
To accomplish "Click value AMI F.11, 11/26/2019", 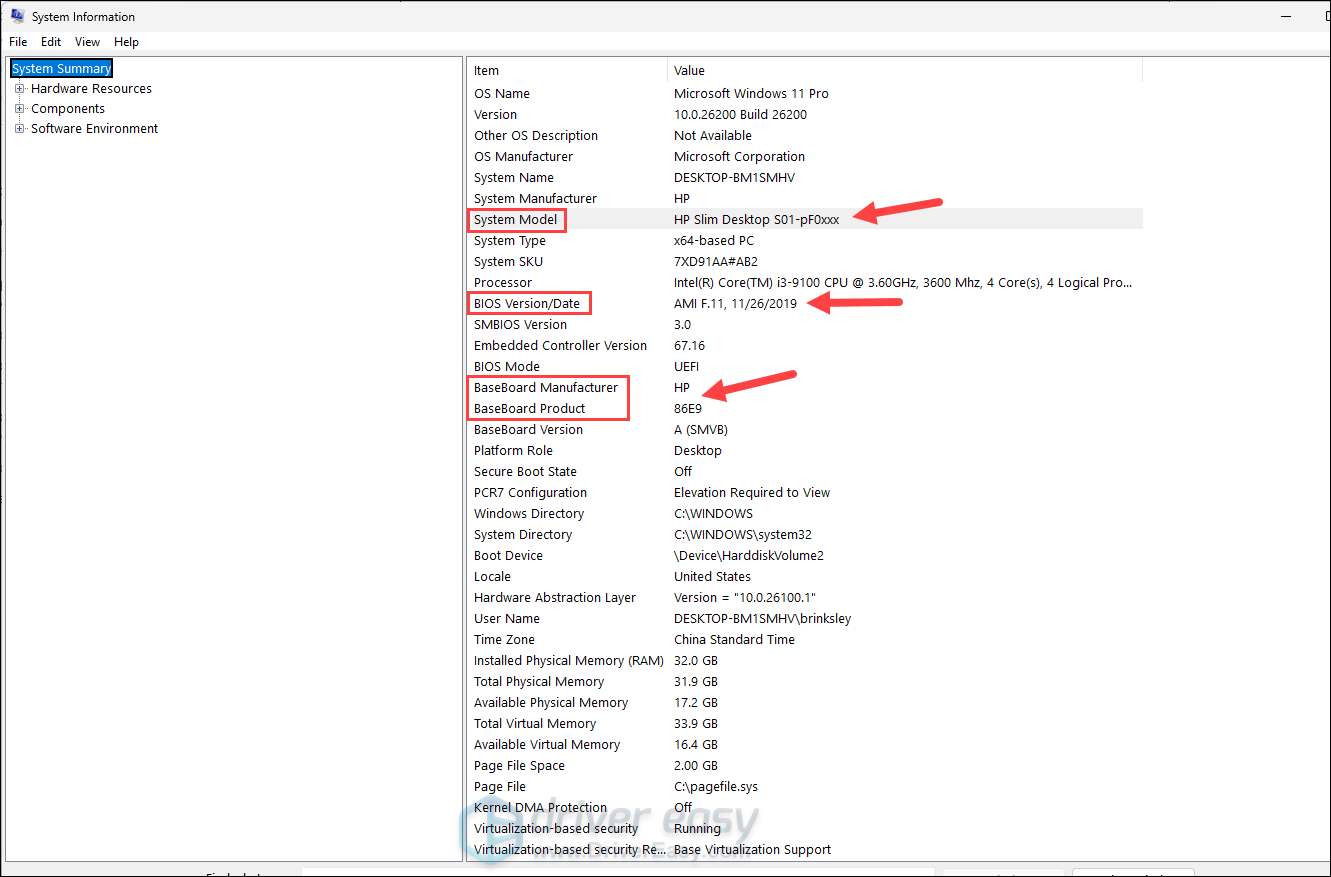I will point(735,303).
